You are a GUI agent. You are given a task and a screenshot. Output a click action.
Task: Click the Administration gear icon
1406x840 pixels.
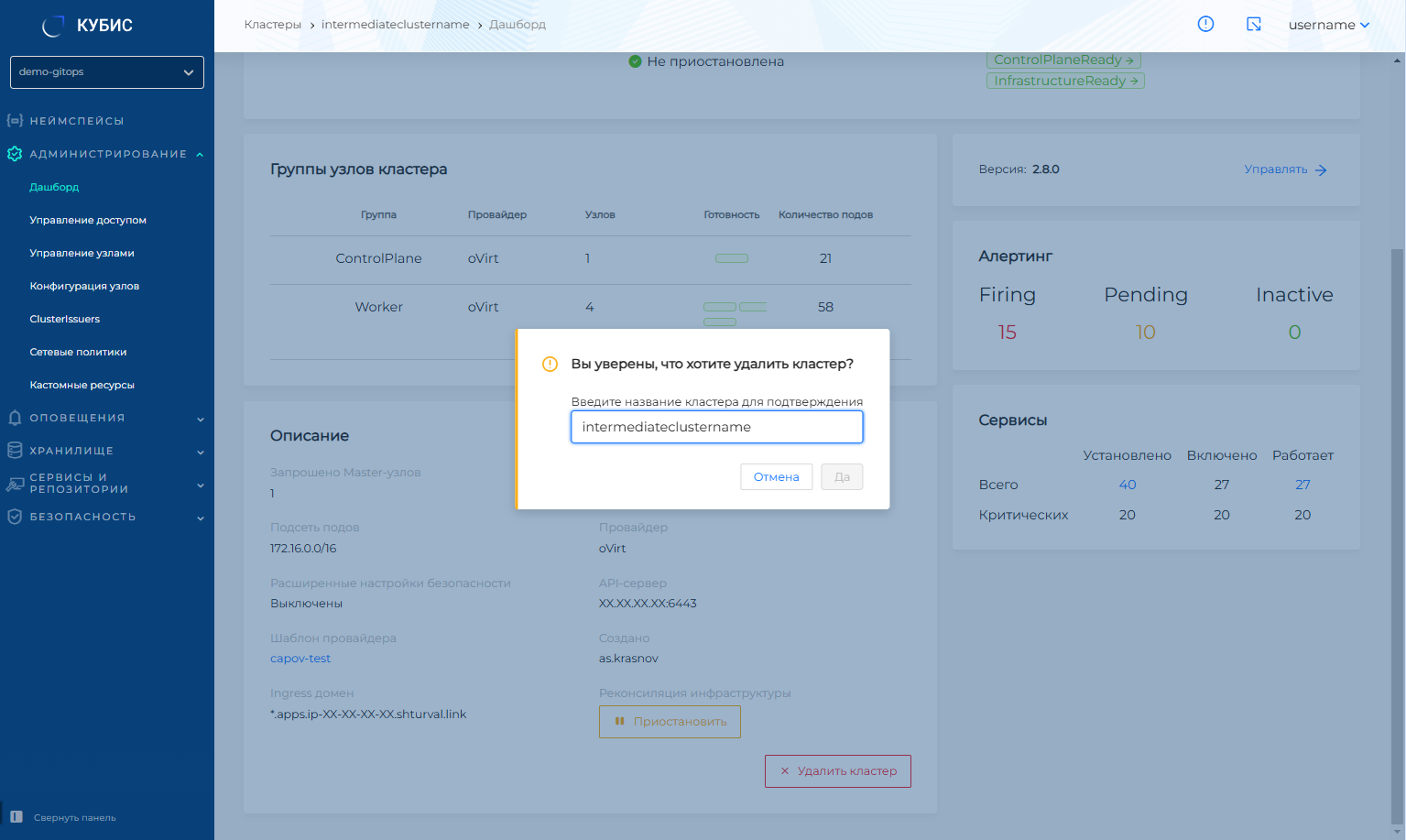coord(15,154)
